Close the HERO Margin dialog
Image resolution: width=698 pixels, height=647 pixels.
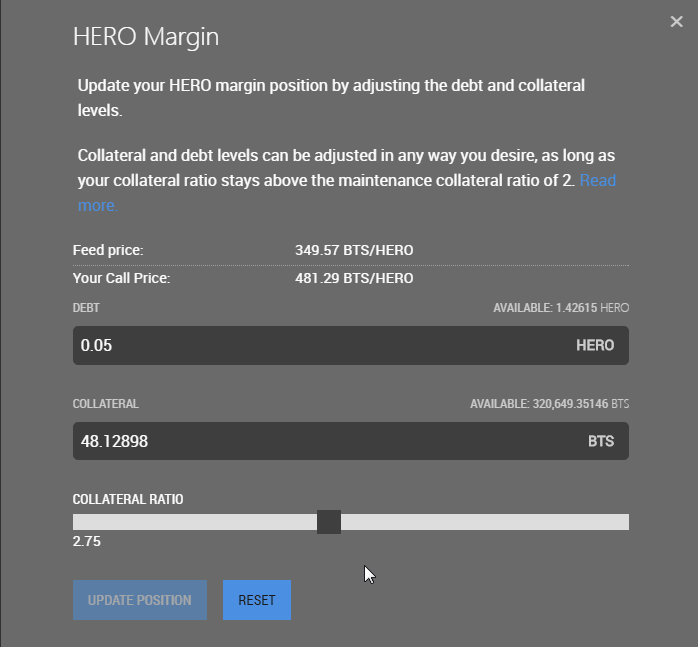pos(676,21)
